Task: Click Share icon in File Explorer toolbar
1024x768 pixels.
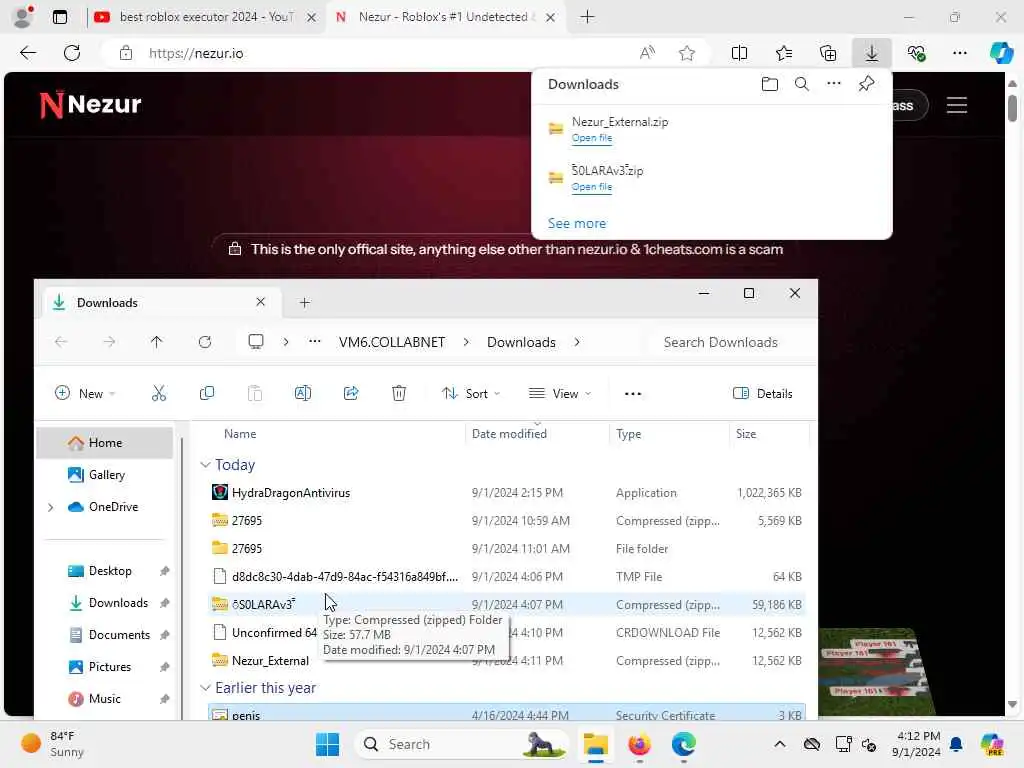Action: tap(351, 393)
